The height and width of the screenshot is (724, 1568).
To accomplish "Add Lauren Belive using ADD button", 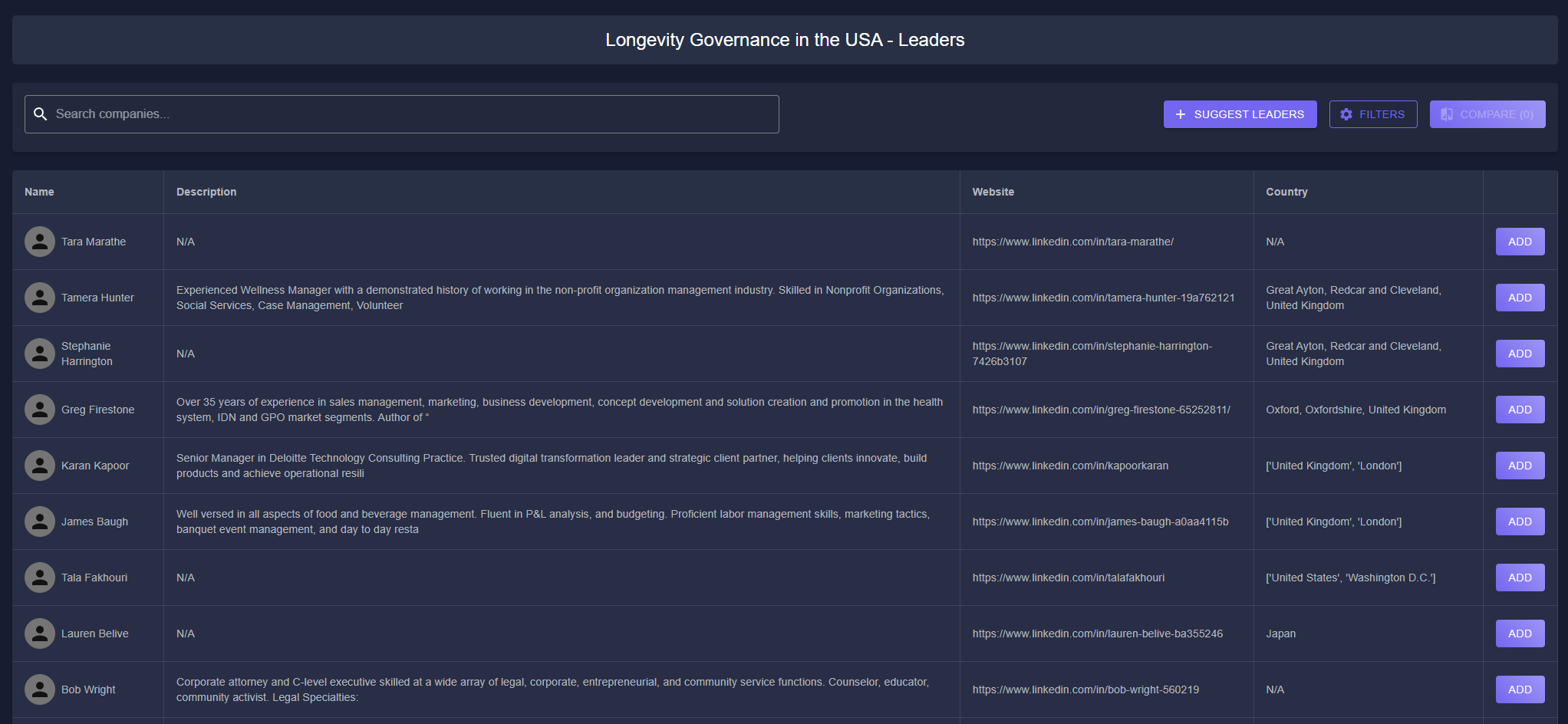I will [x=1520, y=633].
